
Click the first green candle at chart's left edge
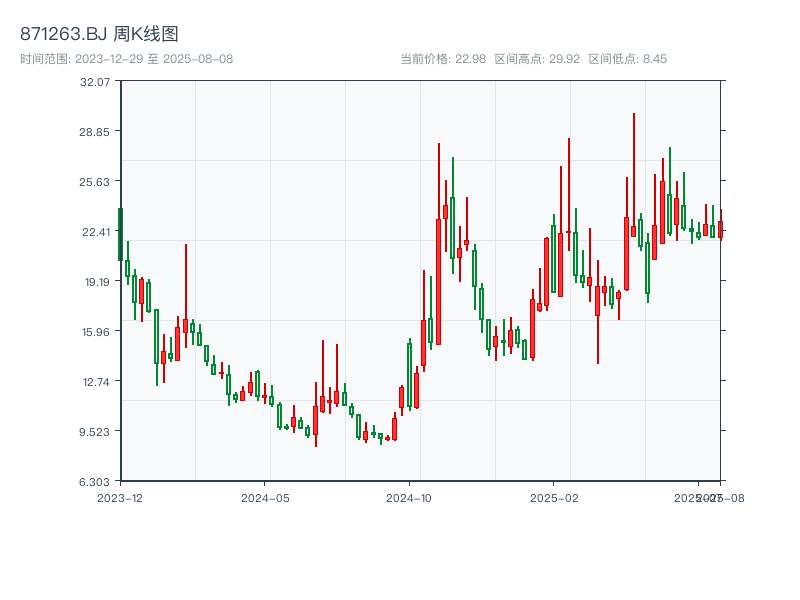[x=120, y=234]
